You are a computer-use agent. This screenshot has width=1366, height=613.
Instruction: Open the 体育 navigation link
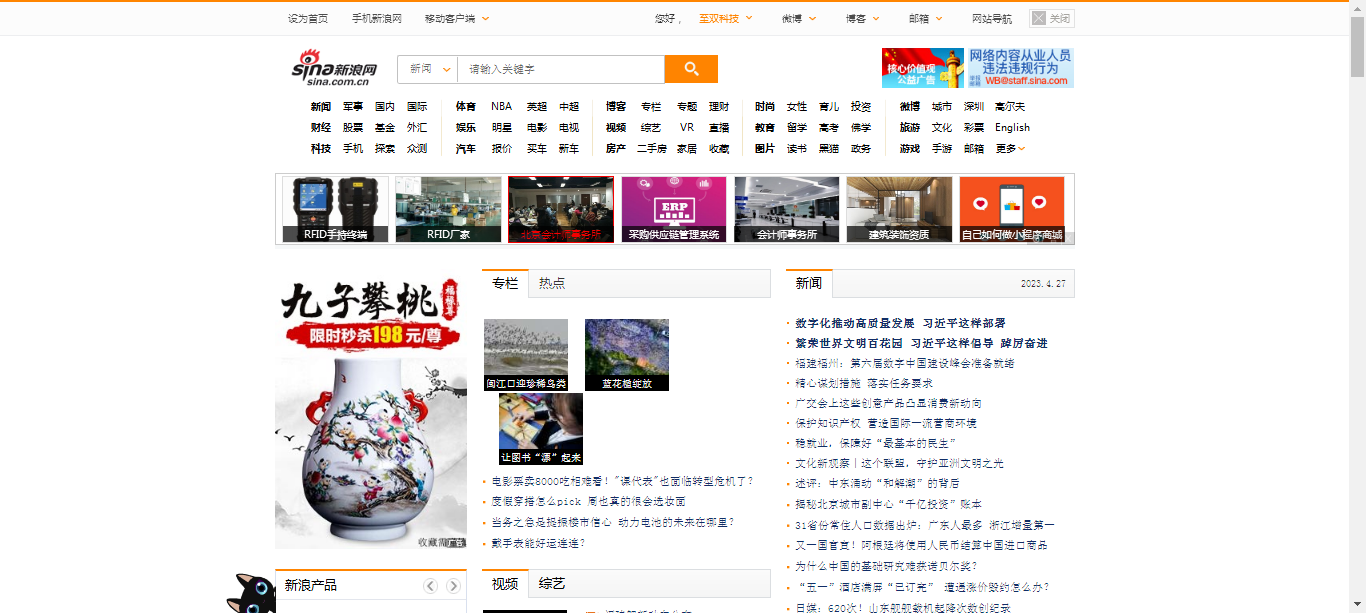tap(466, 106)
